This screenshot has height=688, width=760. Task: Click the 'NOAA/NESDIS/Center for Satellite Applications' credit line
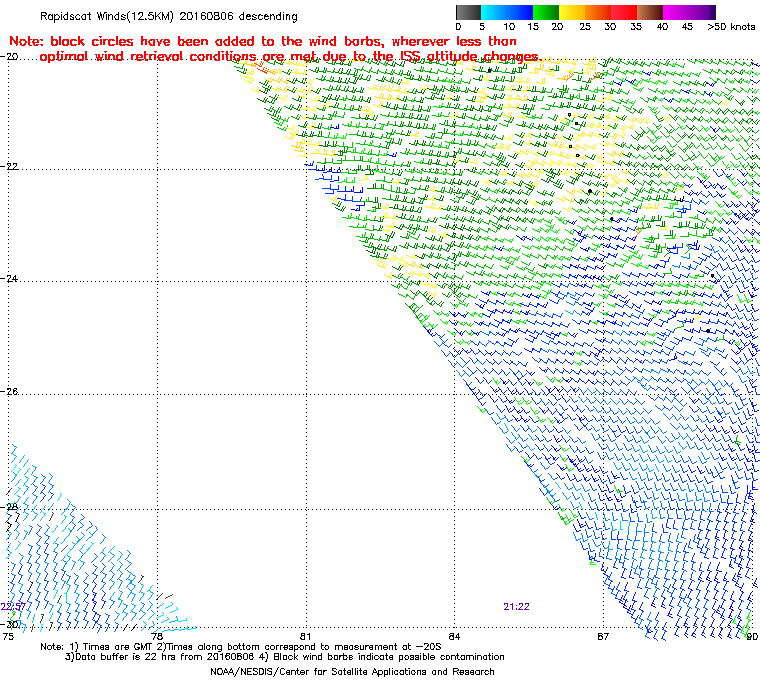pyautogui.click(x=352, y=672)
